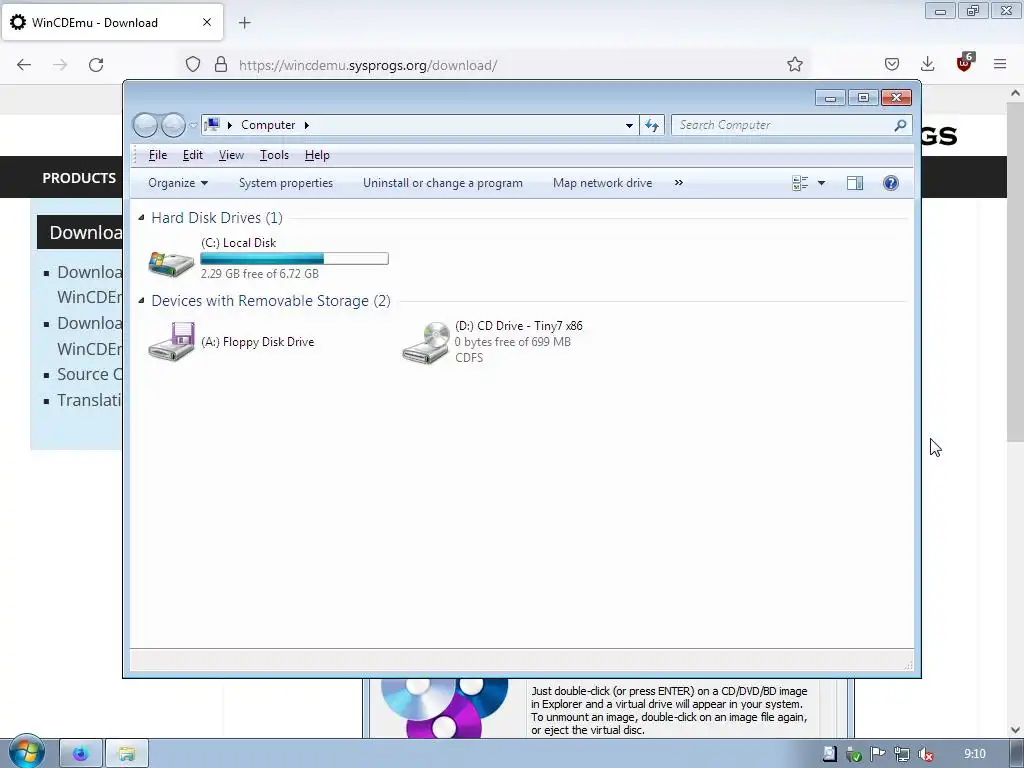Click the Computer breadcrumb segment
The image size is (1024, 768).
[268, 125]
